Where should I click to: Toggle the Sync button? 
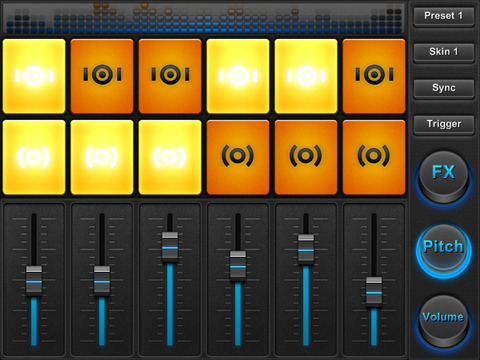click(x=444, y=88)
